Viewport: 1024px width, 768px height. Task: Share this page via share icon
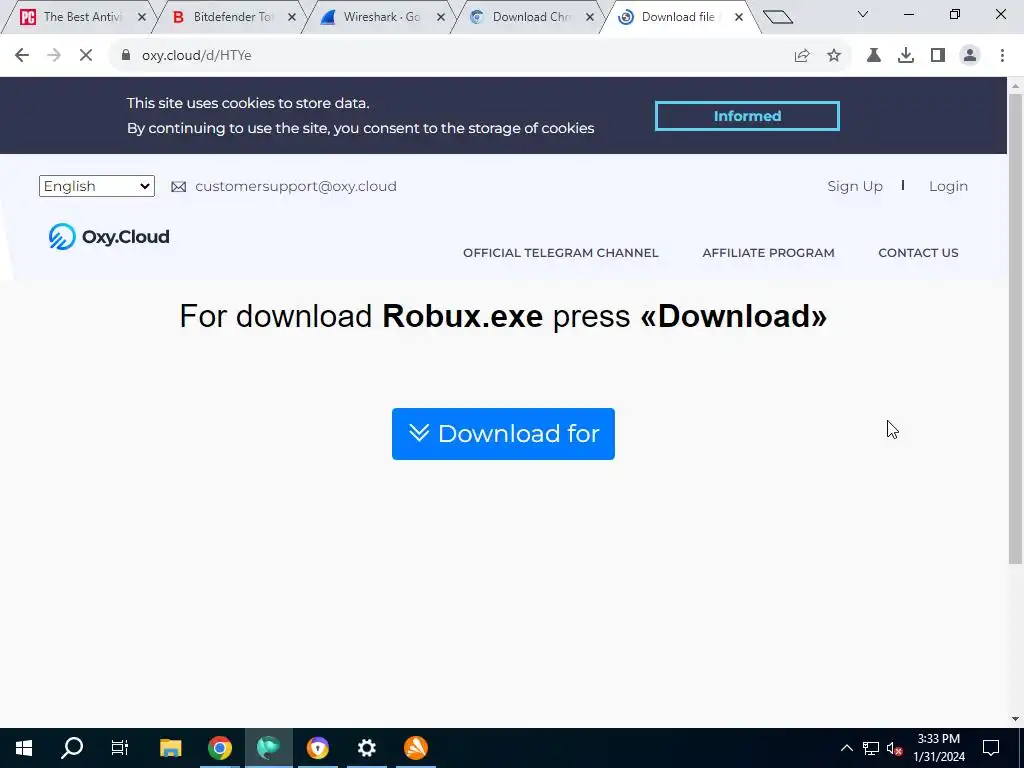802,56
